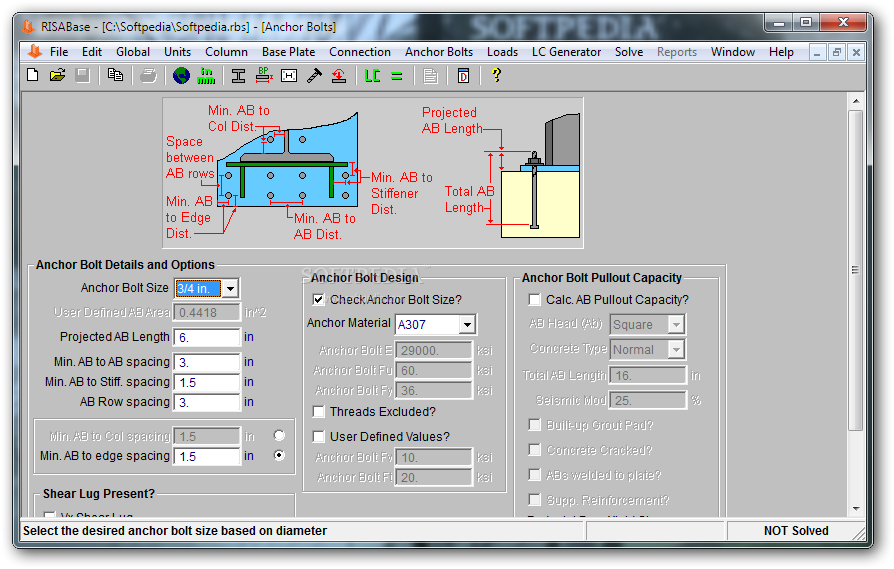Open Loads via red arrow icon
Image resolution: width=894 pixels, height=569 pixels.
point(339,75)
